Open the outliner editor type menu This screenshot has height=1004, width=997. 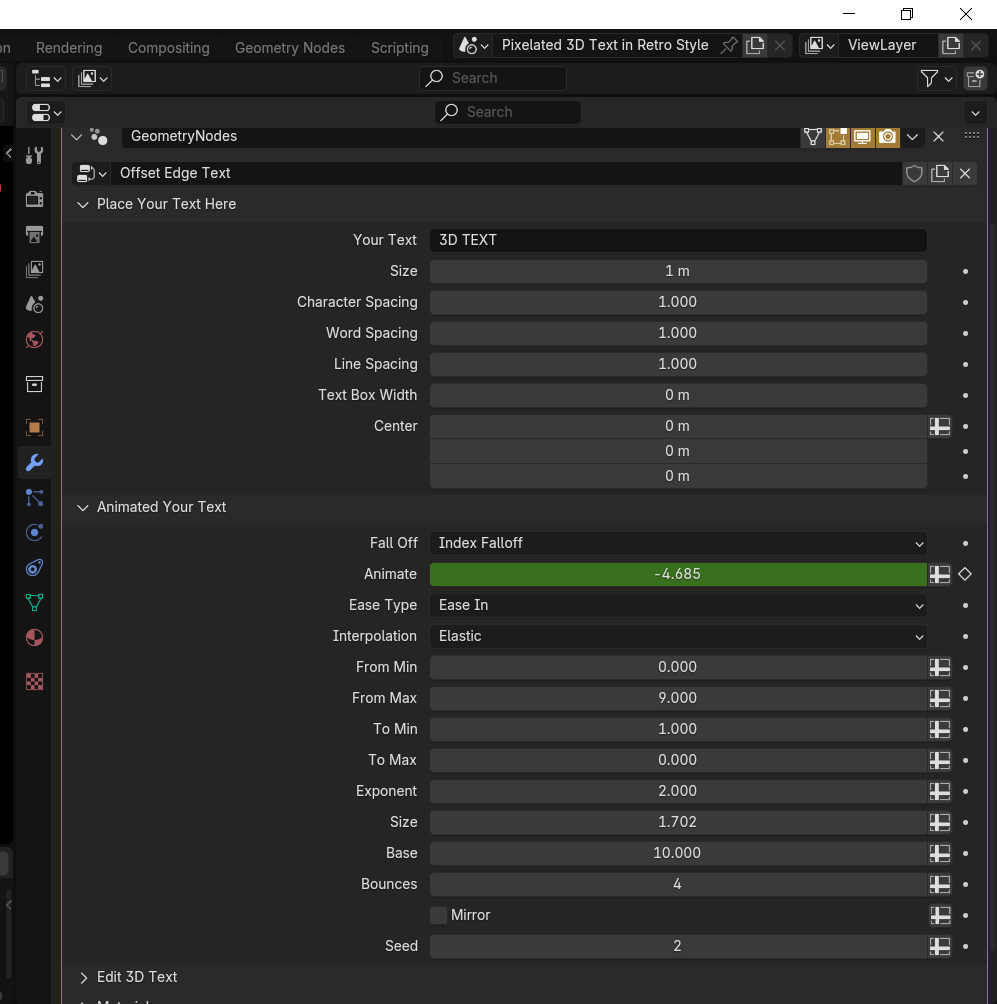(x=46, y=78)
